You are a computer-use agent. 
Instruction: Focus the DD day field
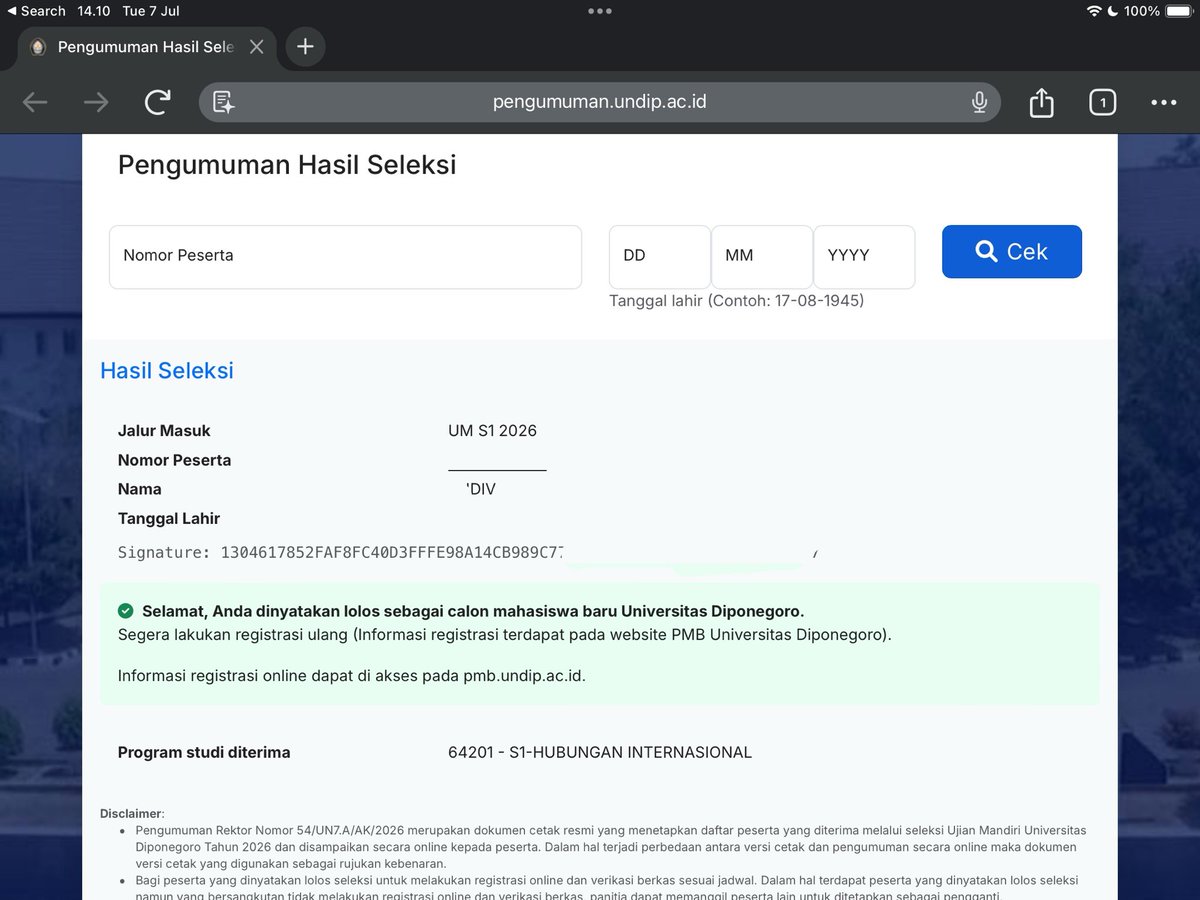[x=659, y=256]
